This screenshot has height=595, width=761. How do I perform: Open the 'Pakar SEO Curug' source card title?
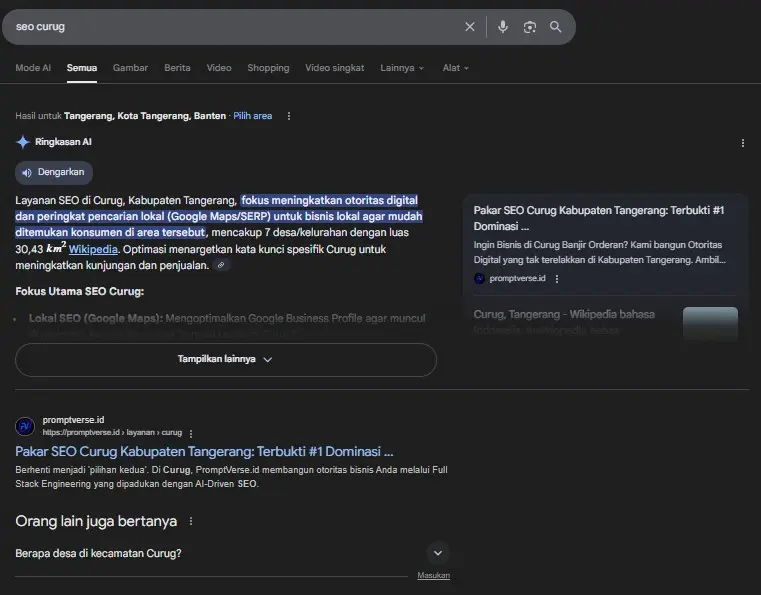599,218
